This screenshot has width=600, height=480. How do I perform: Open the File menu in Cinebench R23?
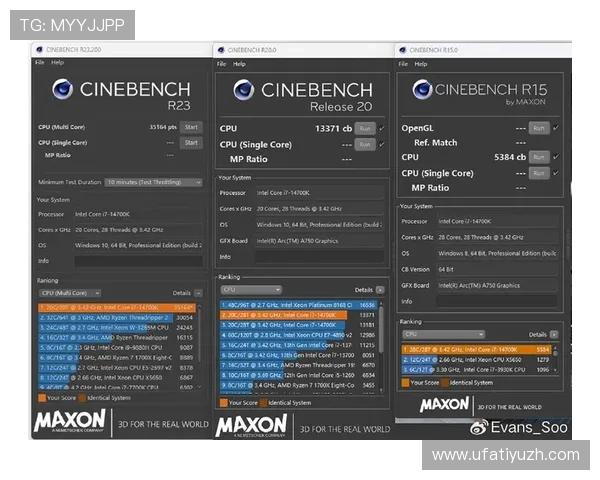[40, 62]
